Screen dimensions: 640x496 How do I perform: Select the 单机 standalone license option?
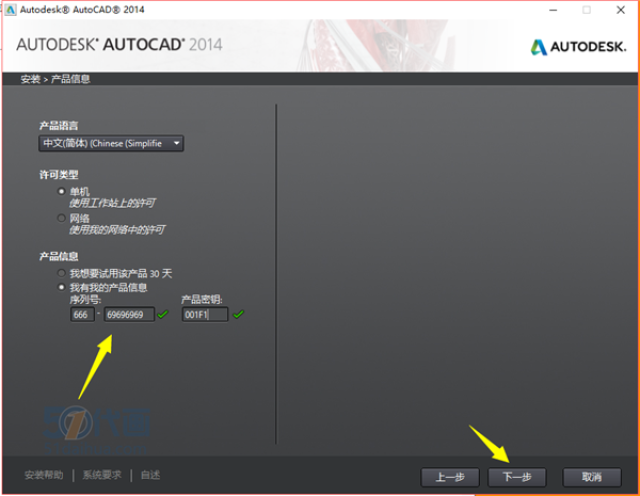click(61, 191)
